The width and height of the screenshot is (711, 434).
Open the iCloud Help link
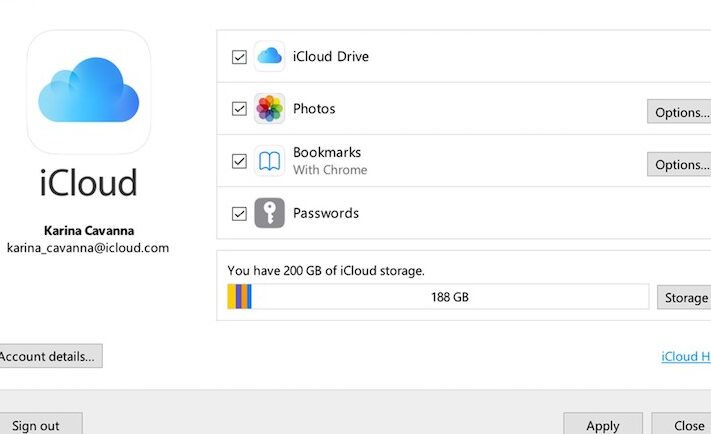pos(686,356)
